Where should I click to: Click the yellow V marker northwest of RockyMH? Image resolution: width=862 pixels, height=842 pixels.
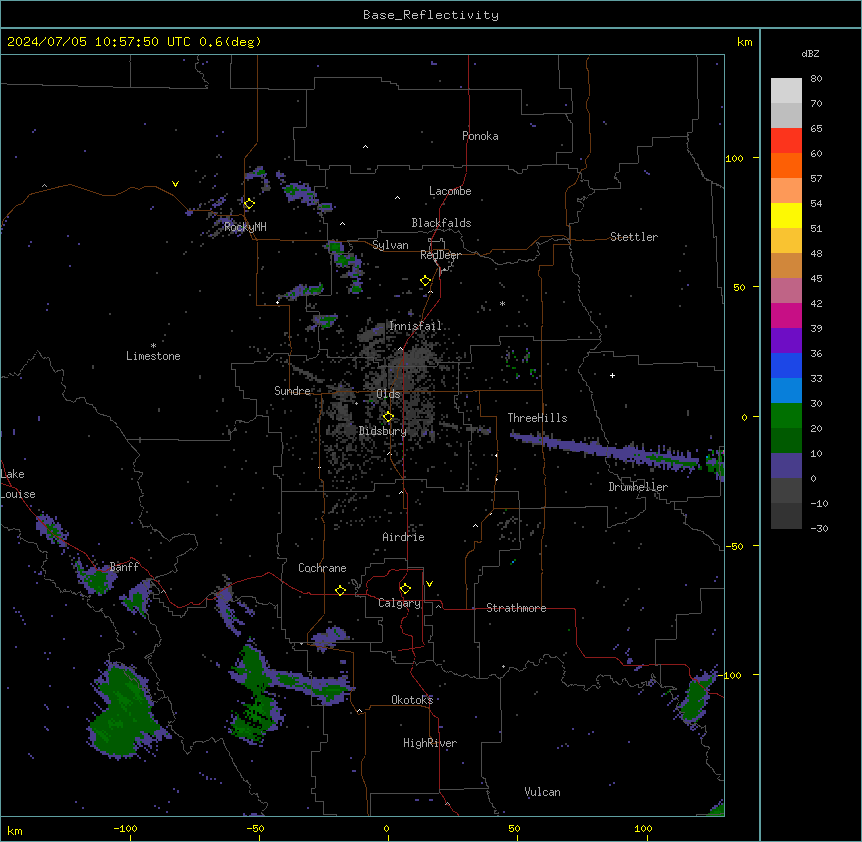pos(175,184)
